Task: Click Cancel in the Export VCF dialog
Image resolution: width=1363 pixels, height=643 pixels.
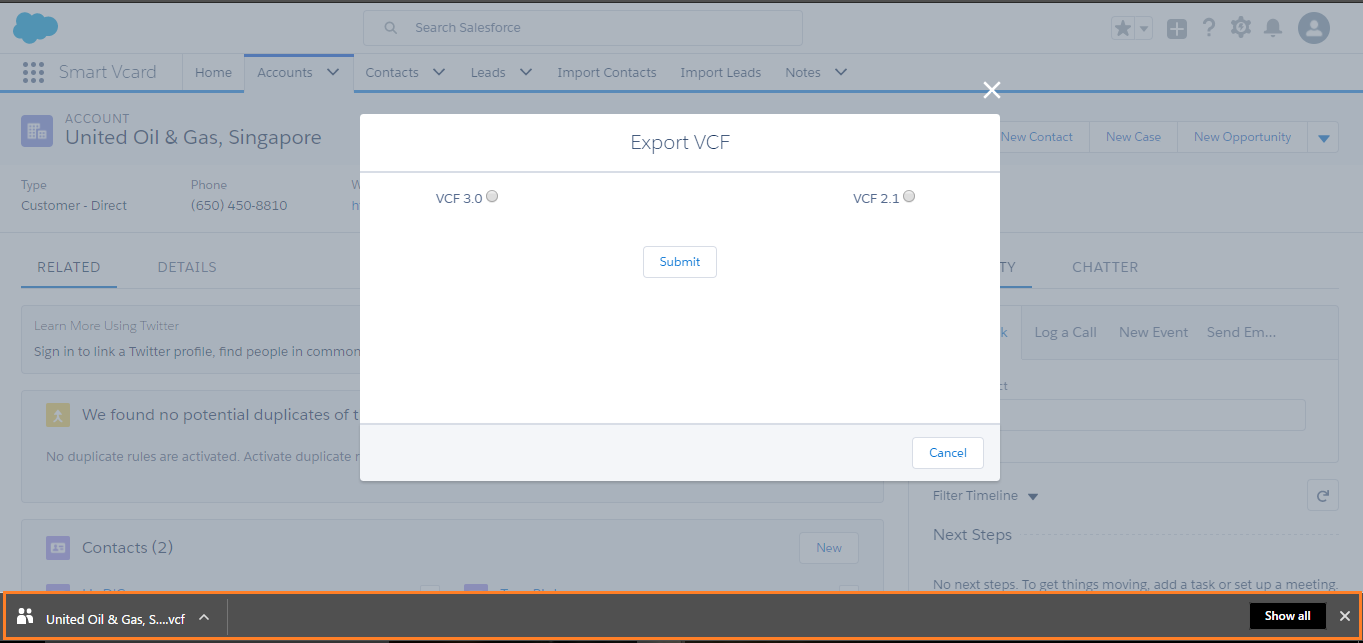Action: (947, 453)
